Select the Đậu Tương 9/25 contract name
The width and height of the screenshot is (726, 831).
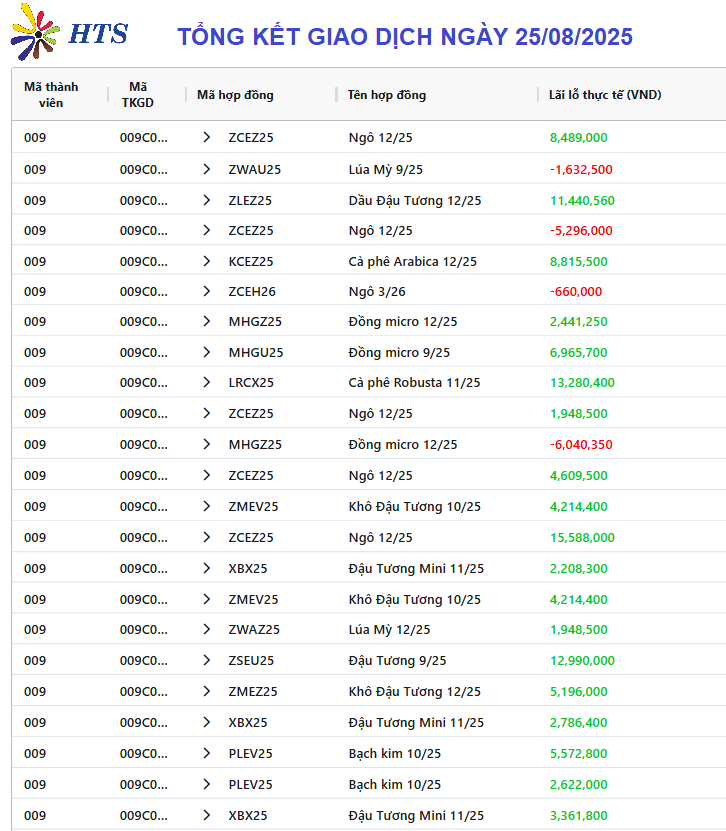(397, 661)
